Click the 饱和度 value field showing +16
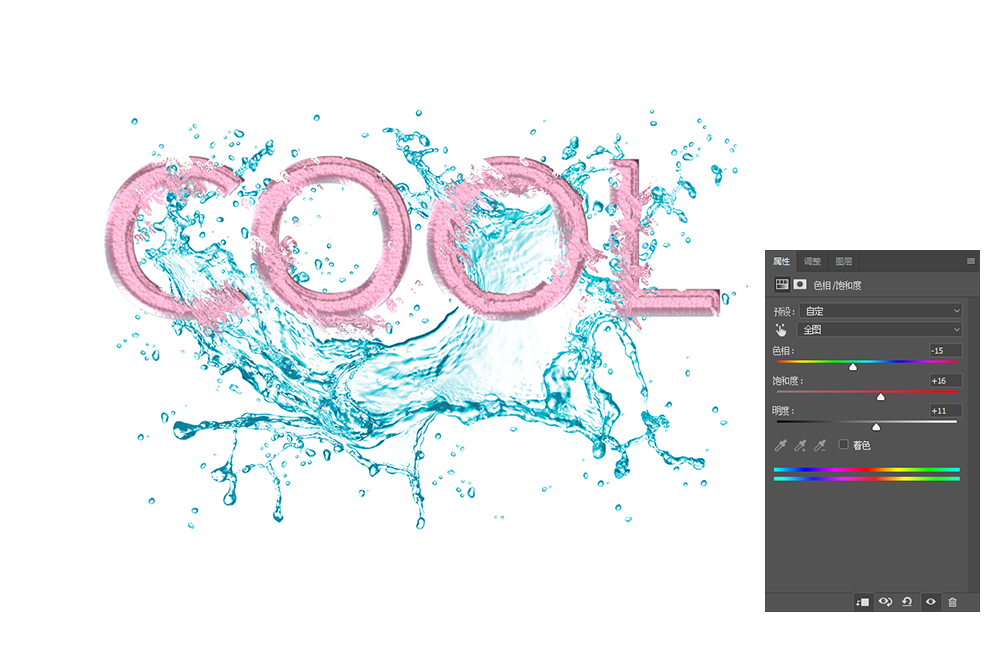 click(x=945, y=380)
